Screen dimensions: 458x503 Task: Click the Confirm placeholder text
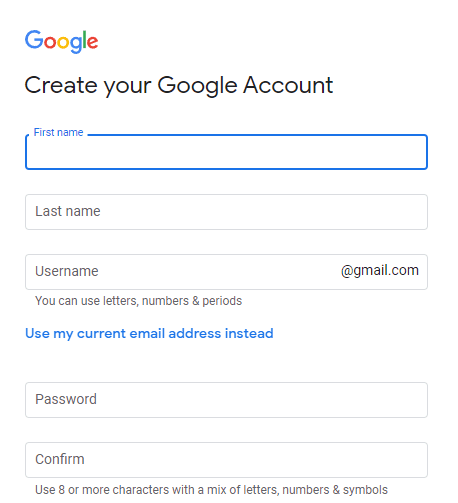[x=60, y=459]
